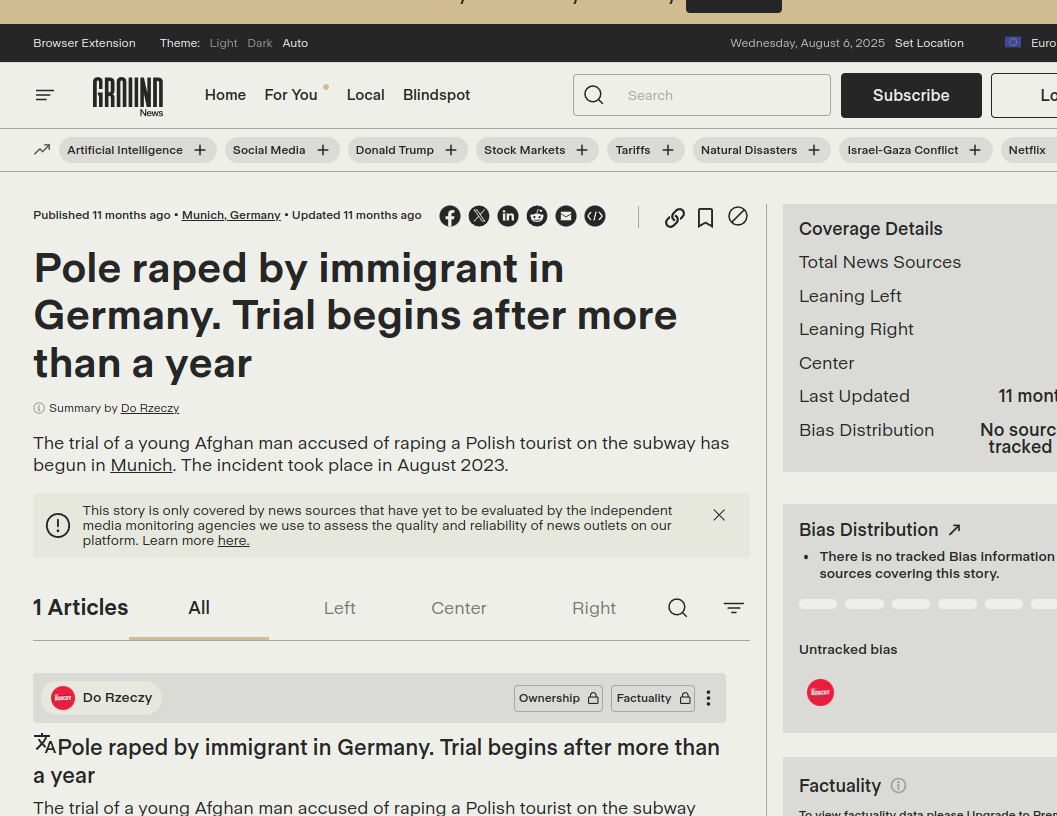Image resolution: width=1057 pixels, height=816 pixels.
Task: Follow Israel-Gaza Conflict topic with plus
Action: coord(975,150)
